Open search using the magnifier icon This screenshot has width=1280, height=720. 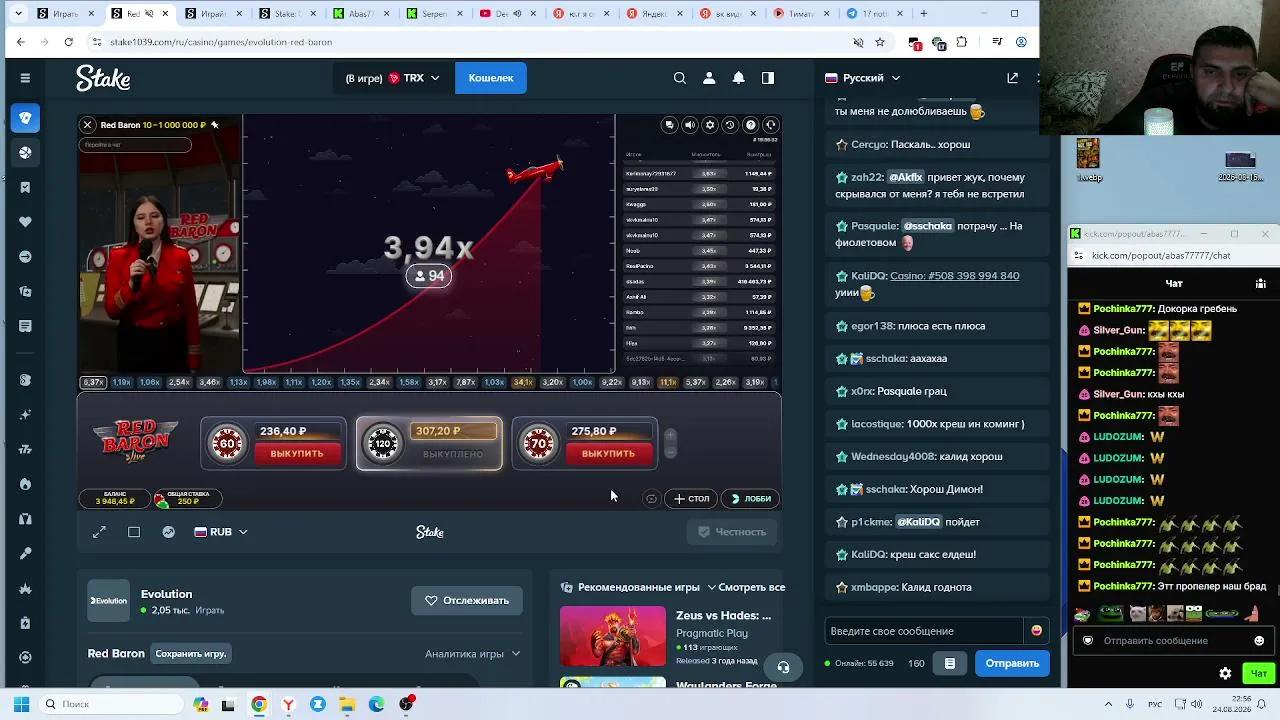pyautogui.click(x=680, y=78)
